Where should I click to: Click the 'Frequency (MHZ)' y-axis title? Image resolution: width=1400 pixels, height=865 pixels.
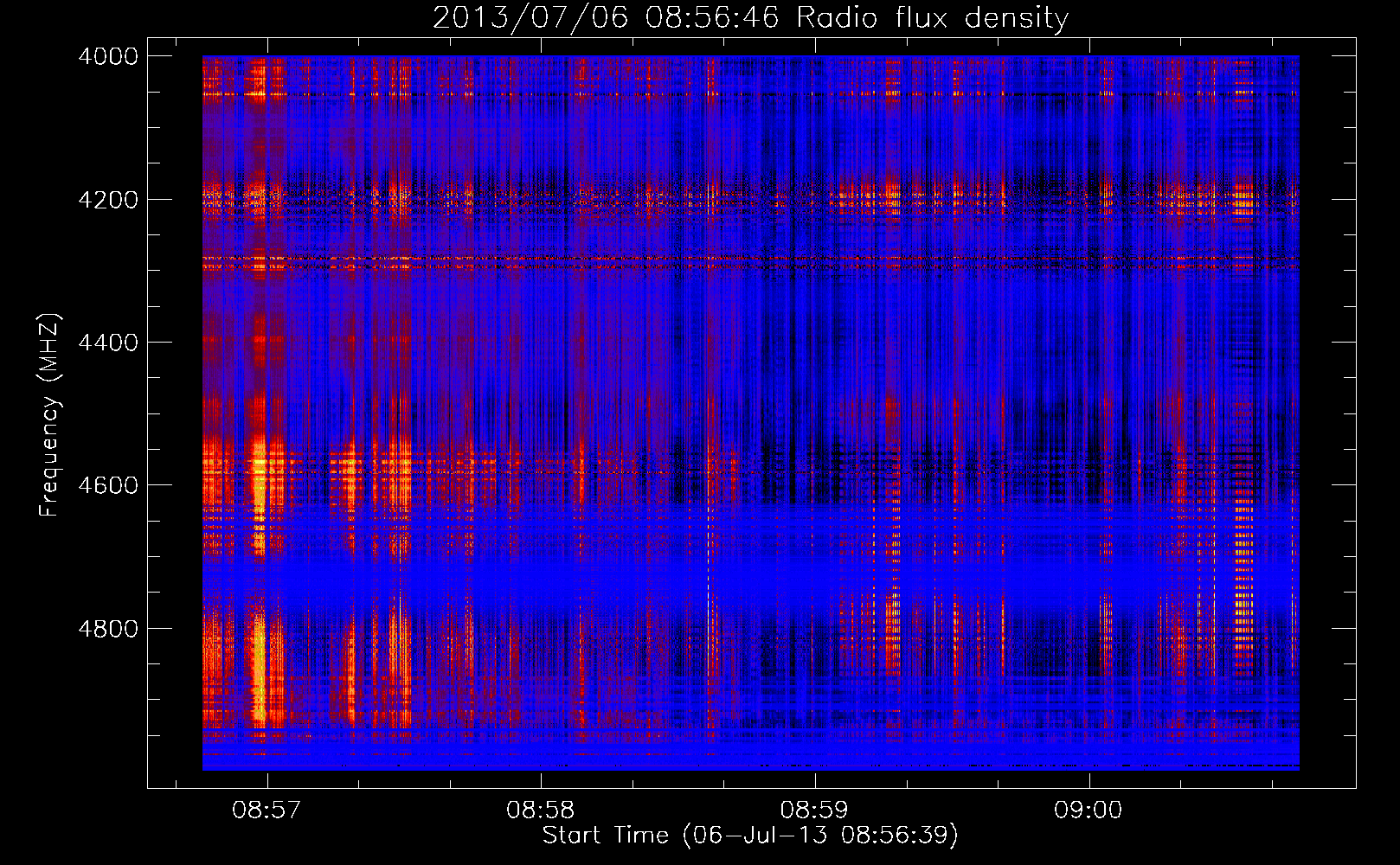pyautogui.click(x=49, y=415)
